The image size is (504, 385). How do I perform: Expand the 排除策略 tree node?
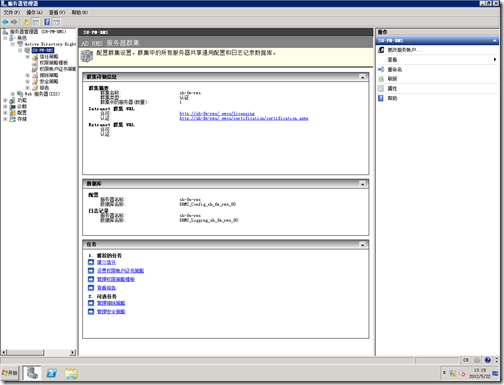[28, 75]
